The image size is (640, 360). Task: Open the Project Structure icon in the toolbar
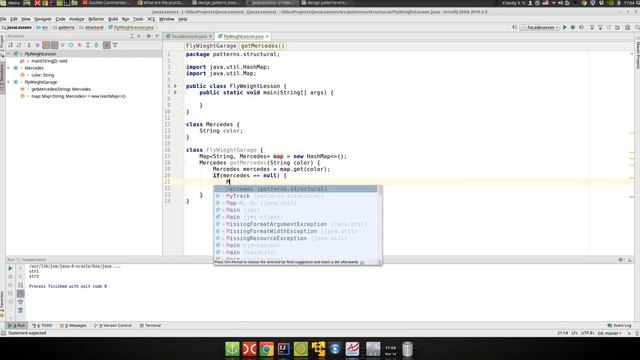[x=628, y=27]
